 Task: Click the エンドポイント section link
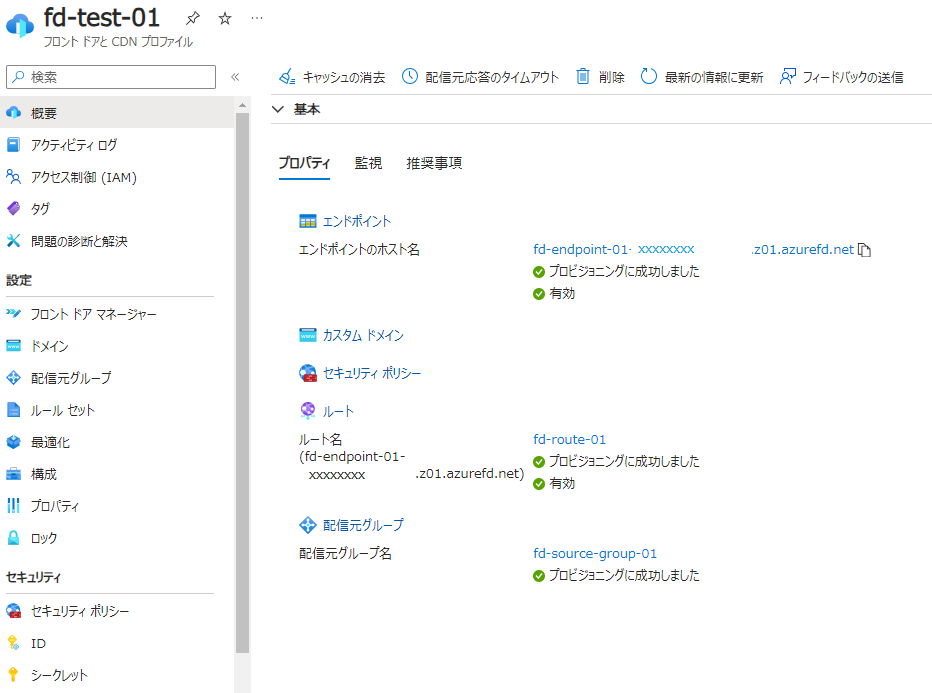click(357, 221)
